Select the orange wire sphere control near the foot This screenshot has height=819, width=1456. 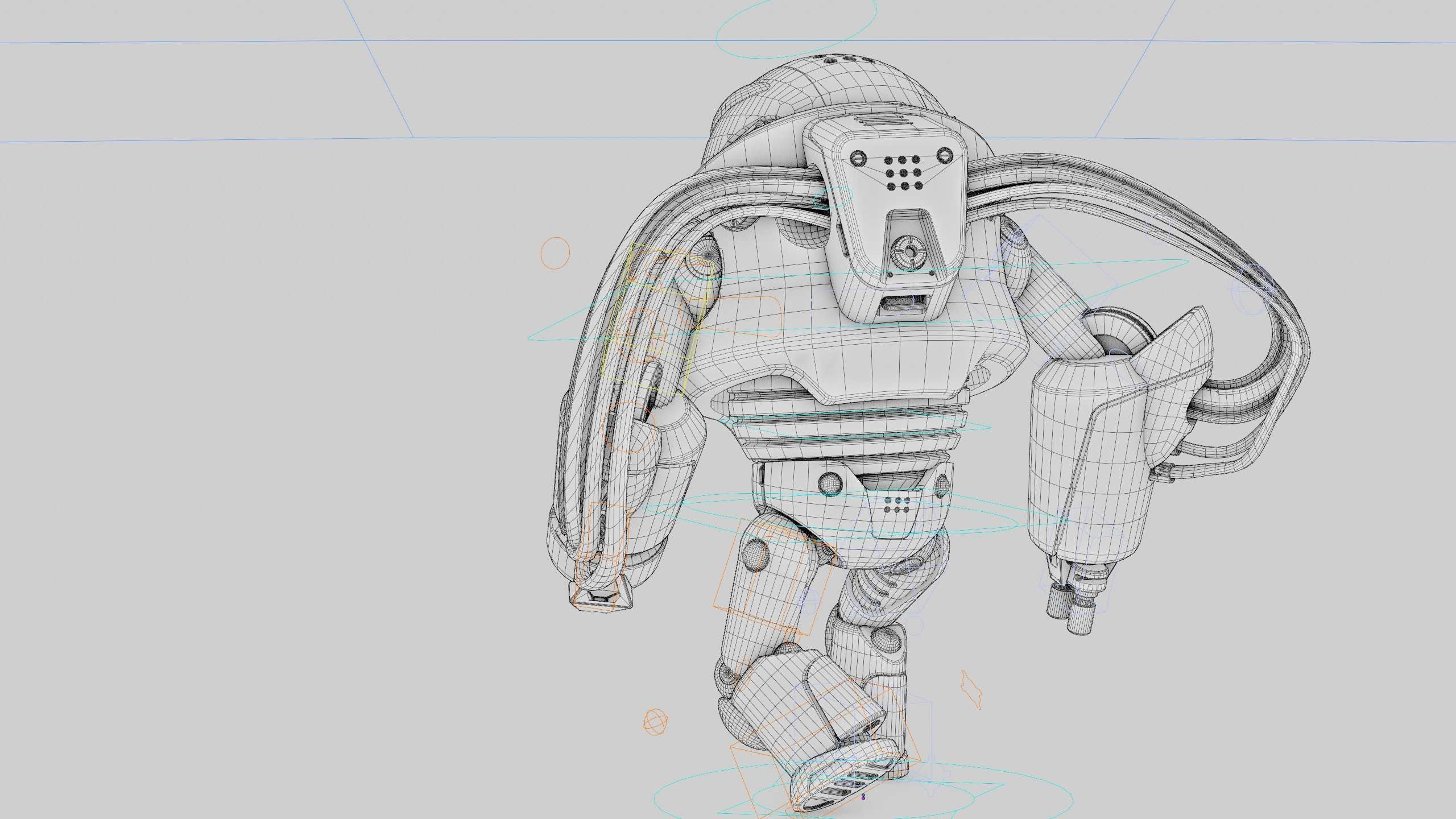coord(655,722)
